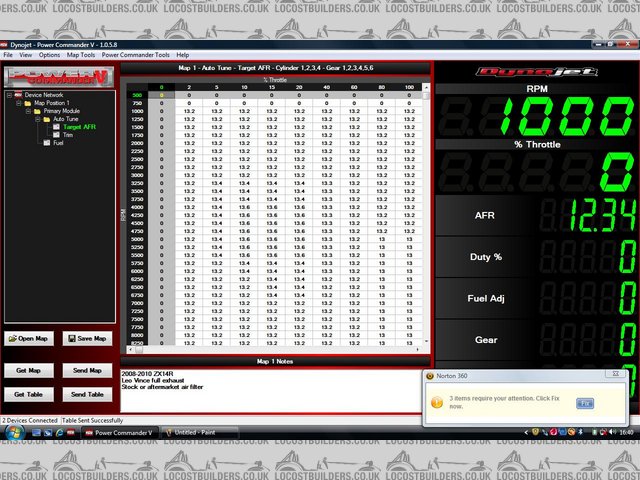Click the Primary Module folder icon
The height and width of the screenshot is (480, 640).
tap(37, 111)
